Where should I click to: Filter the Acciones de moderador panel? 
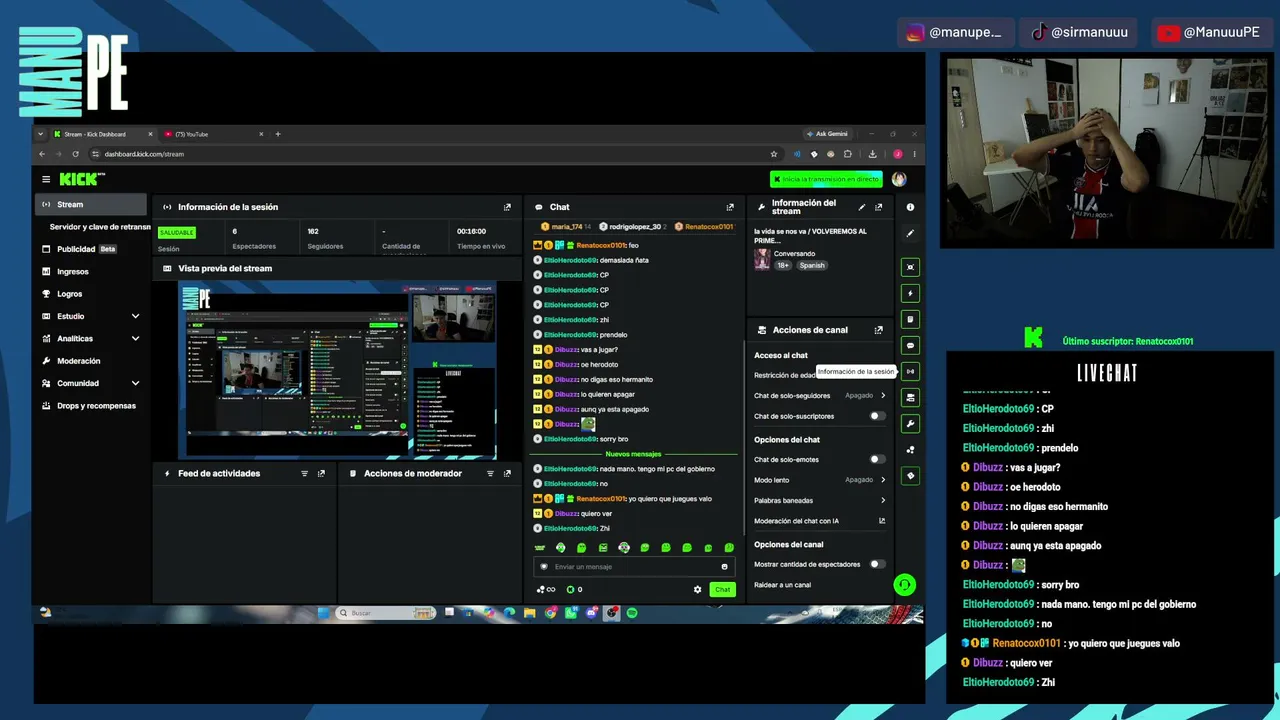491,473
